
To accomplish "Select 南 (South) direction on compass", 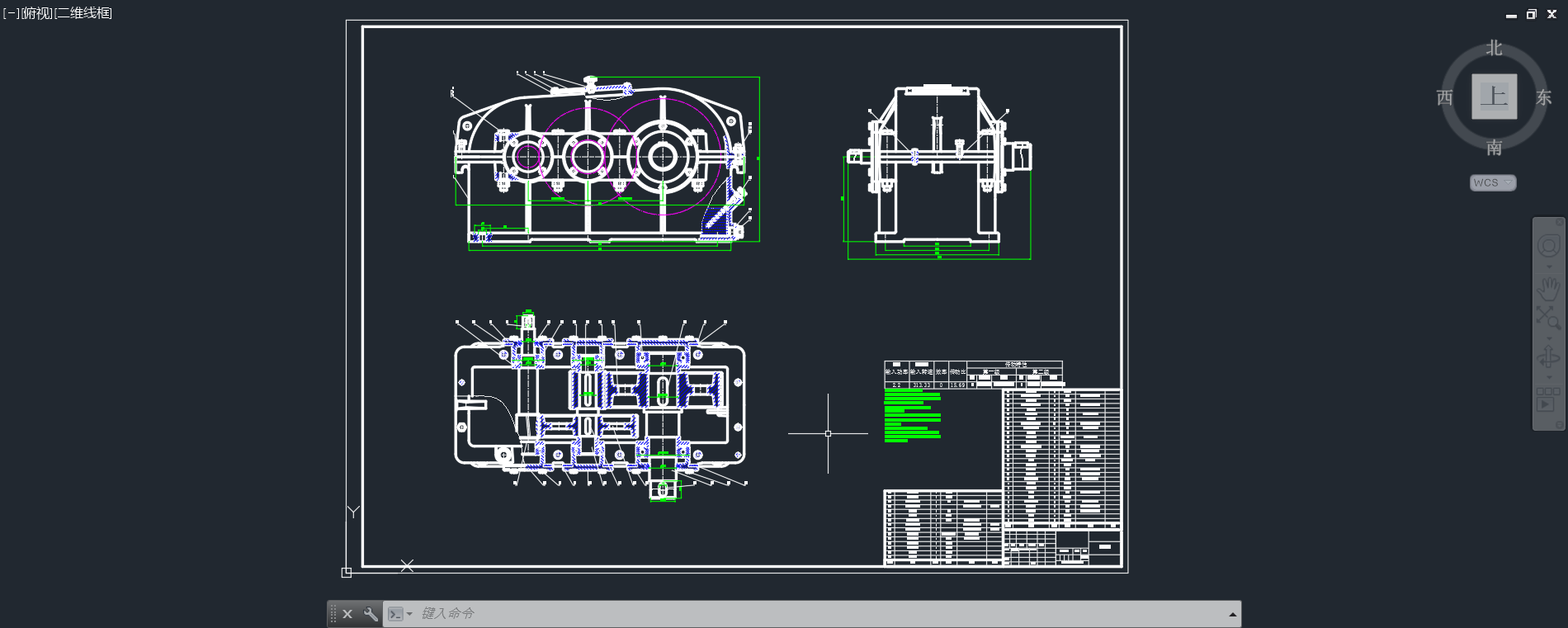I will 1494,148.
